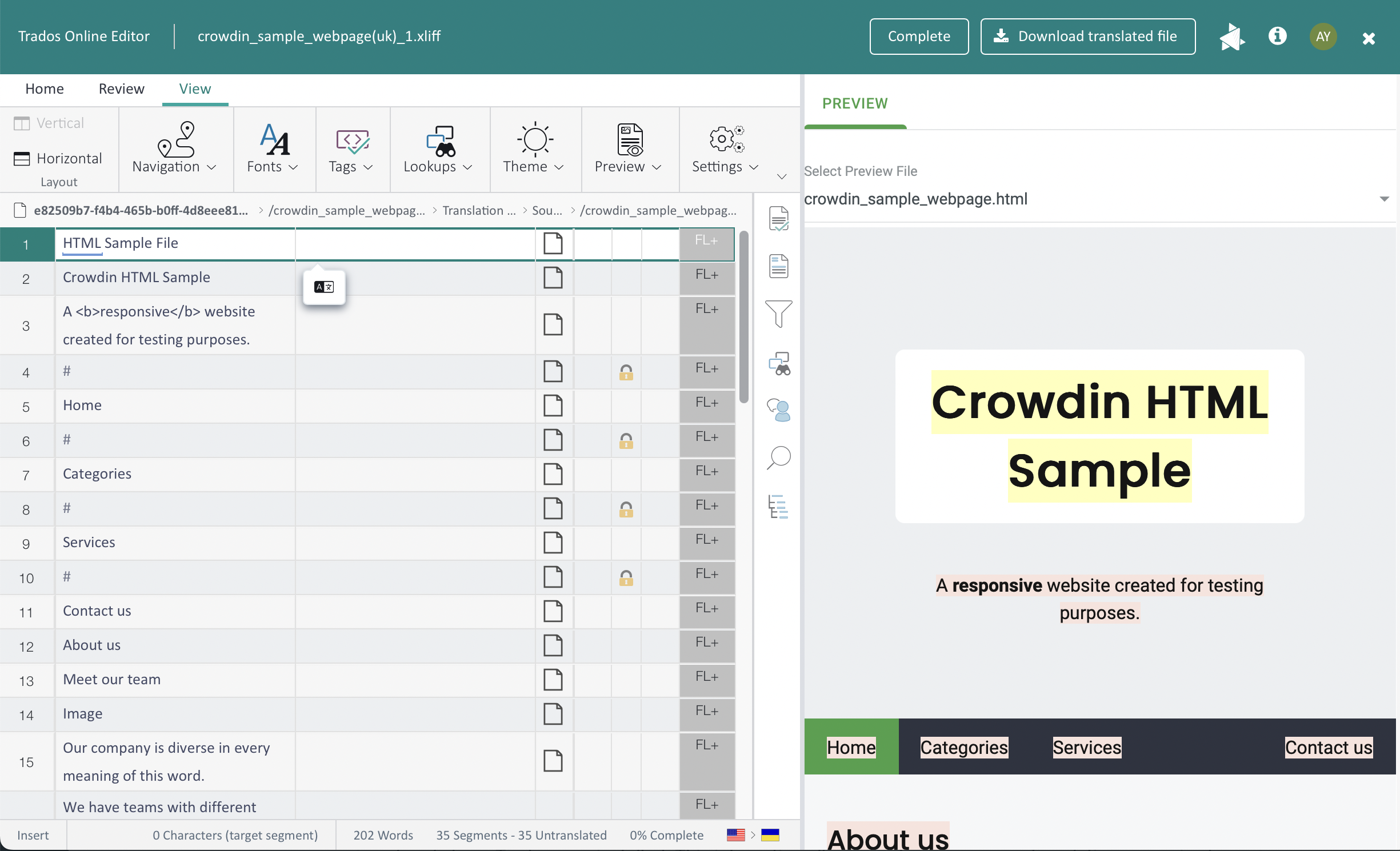This screenshot has width=1400, height=851.
Task: Click the Preview document-eye icon
Action: (630, 139)
